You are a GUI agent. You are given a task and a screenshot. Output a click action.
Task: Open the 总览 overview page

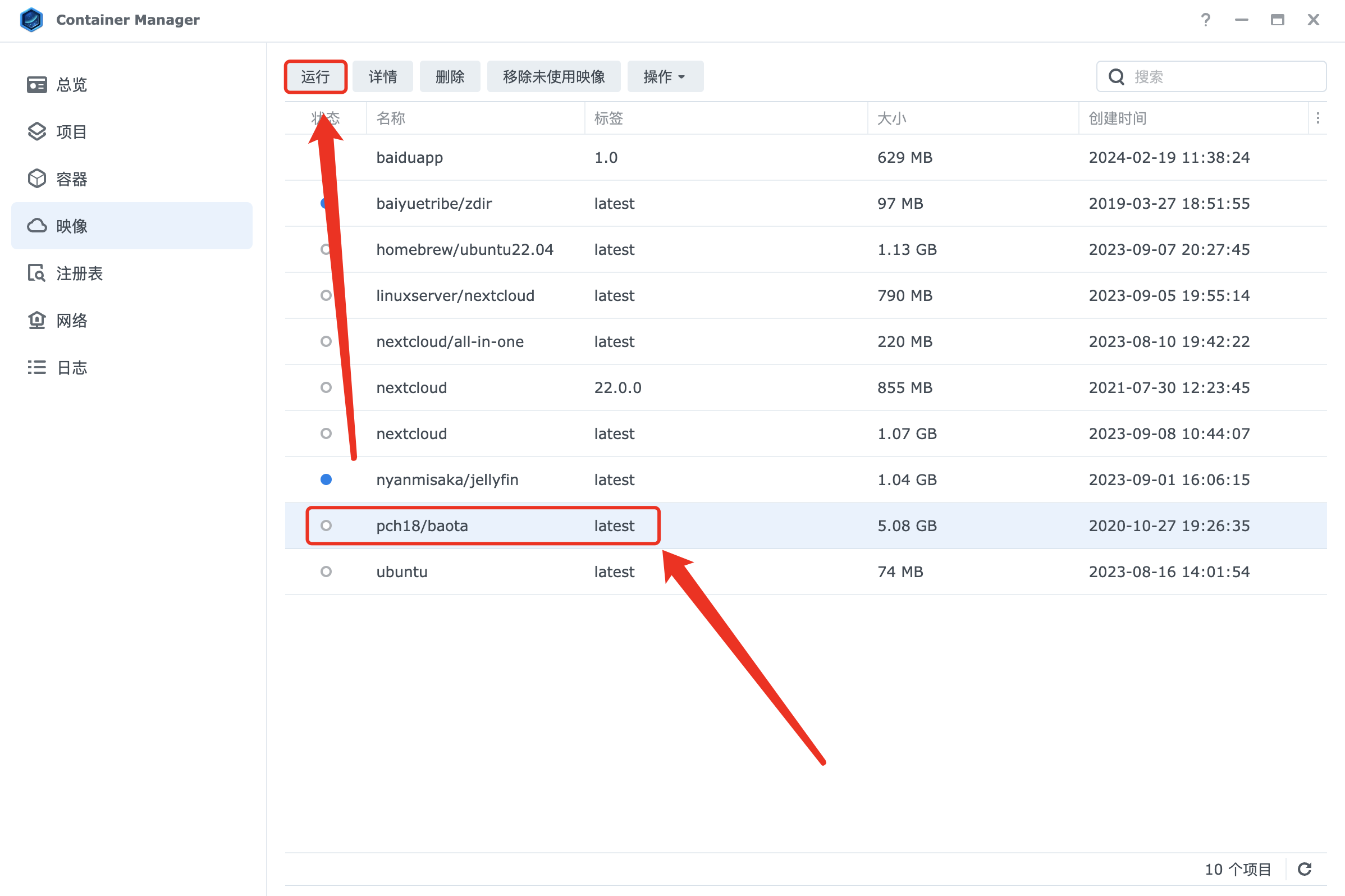132,85
